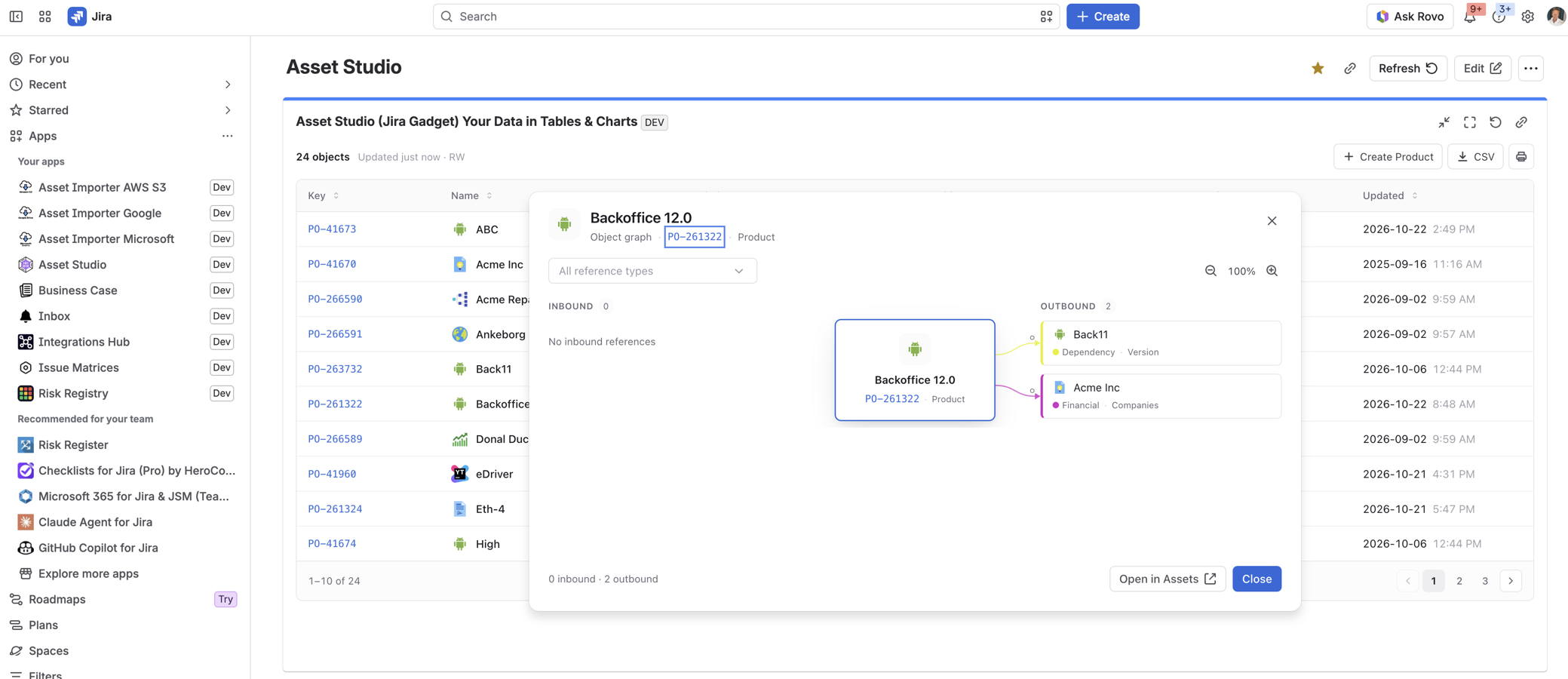Sort table by Updated column
This screenshot has width=1568, height=679.
[x=1390, y=195]
